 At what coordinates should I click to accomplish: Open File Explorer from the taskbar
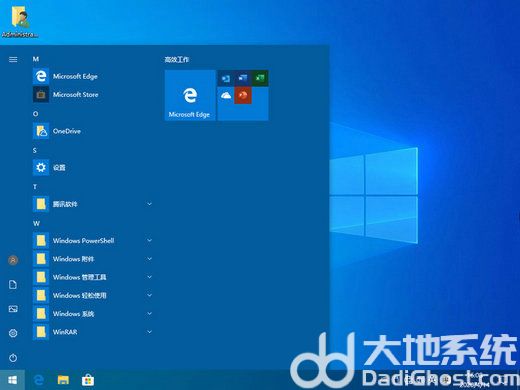[x=63, y=380]
